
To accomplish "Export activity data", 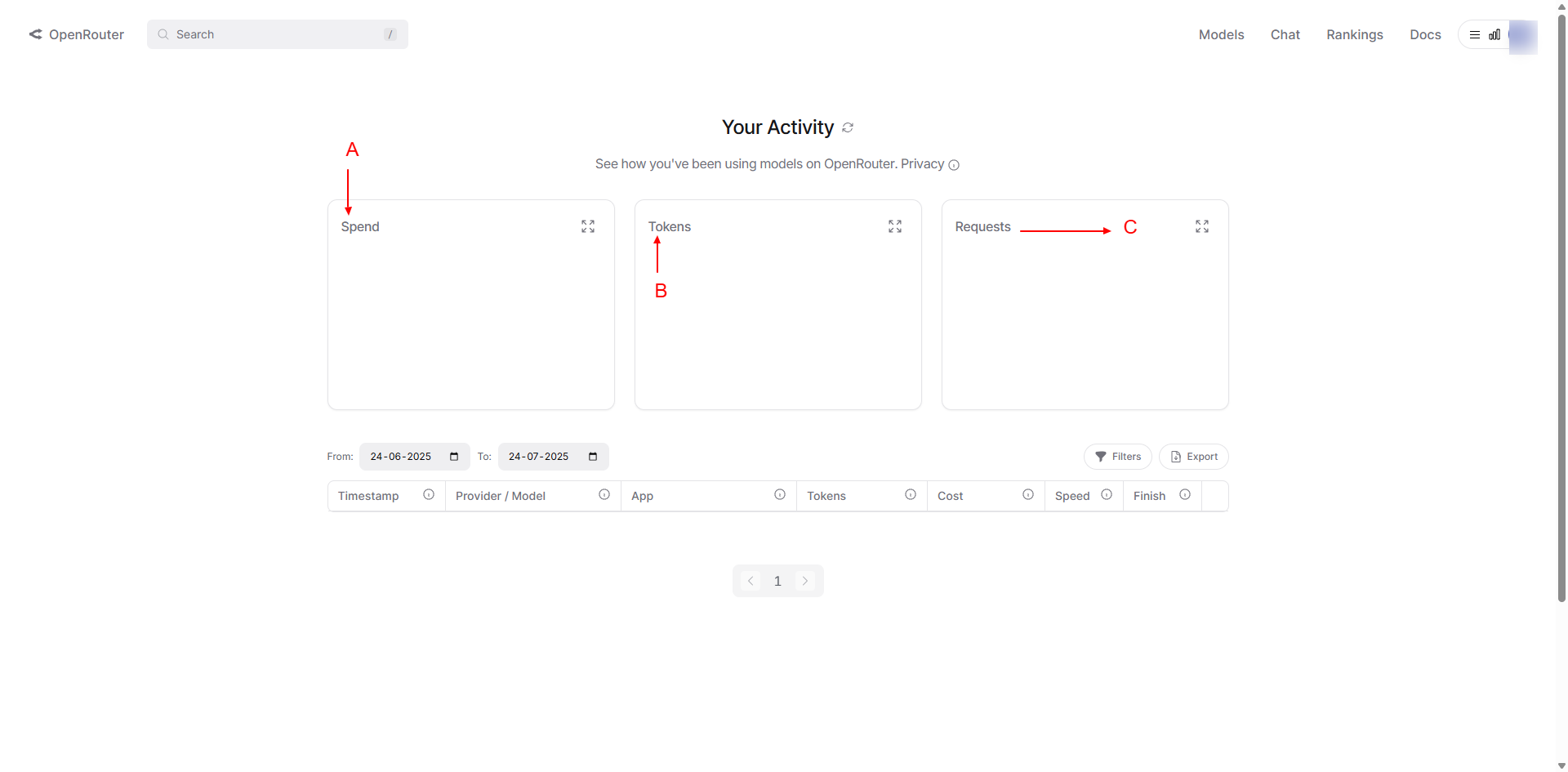I will click(1194, 457).
